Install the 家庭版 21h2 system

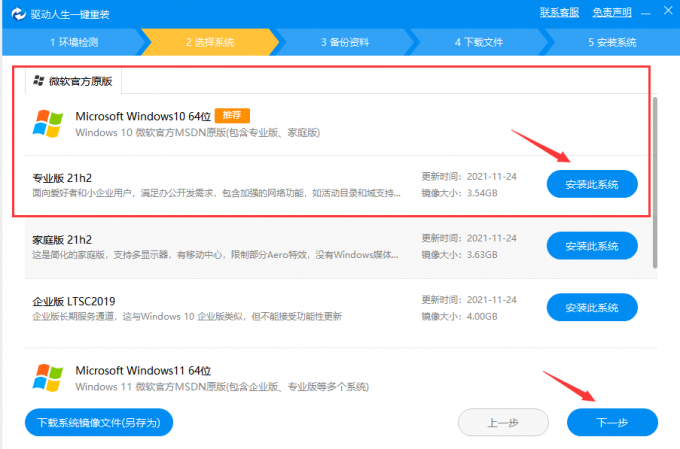coord(591,246)
